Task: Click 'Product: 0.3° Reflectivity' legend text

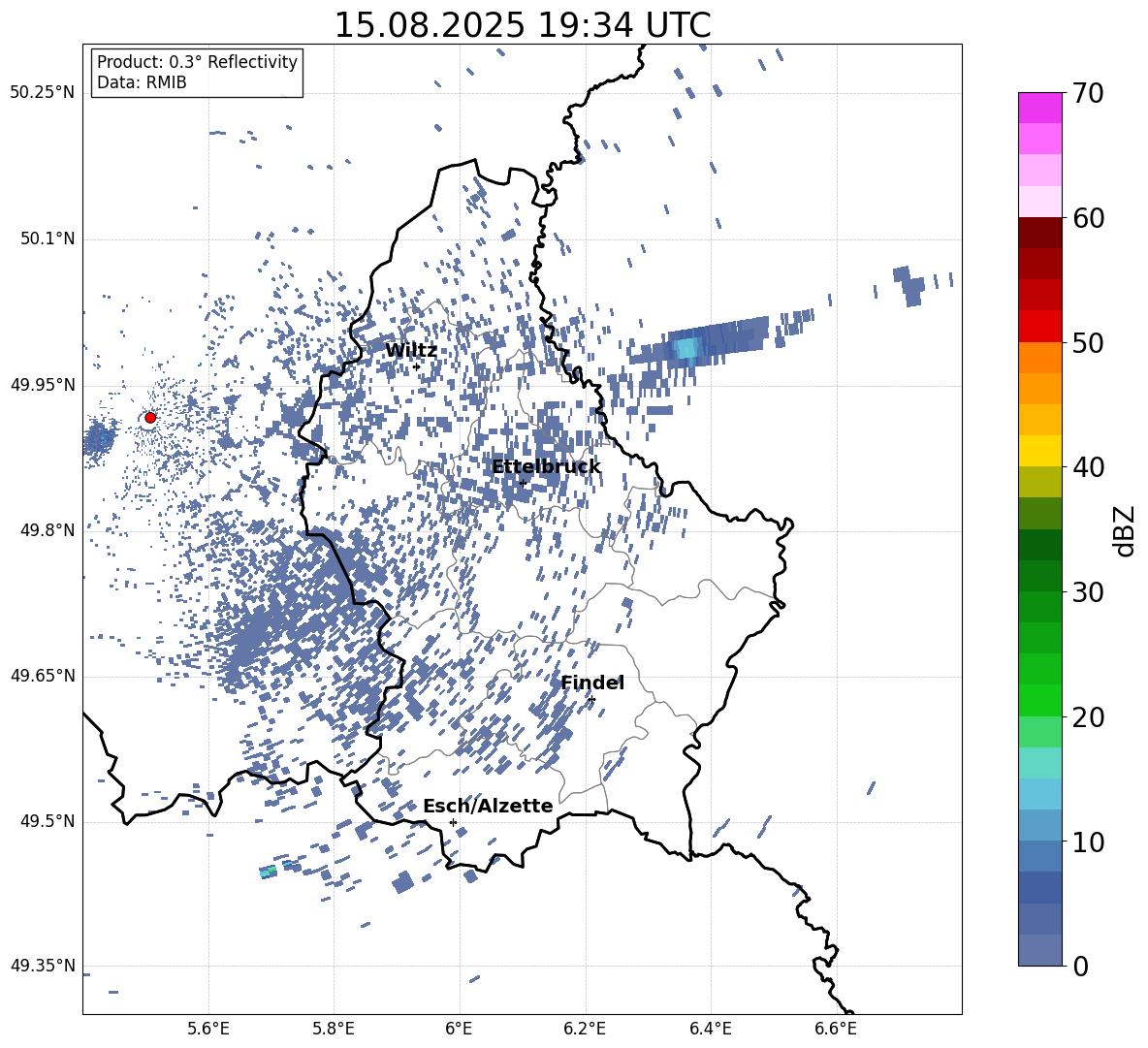Action: tap(197, 61)
